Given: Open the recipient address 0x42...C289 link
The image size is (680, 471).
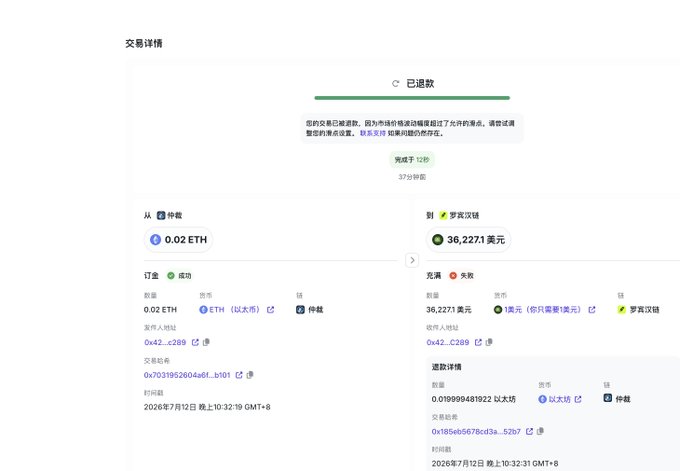Looking at the screenshot, I should [448, 342].
